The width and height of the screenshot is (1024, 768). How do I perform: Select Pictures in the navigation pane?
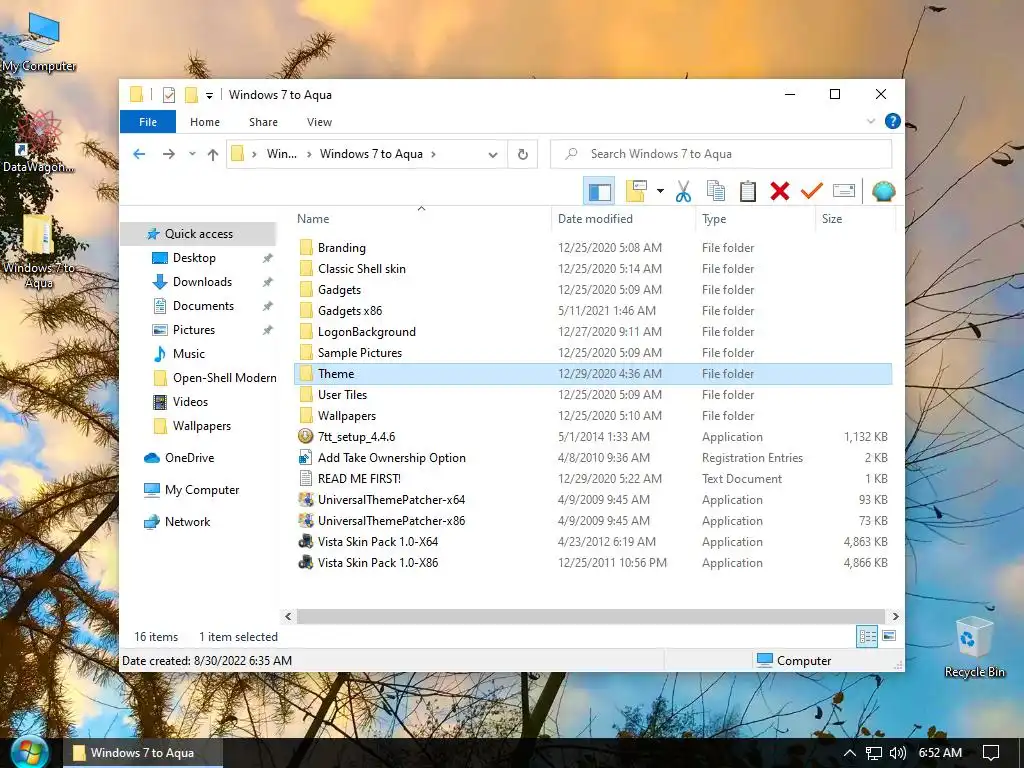coord(193,330)
